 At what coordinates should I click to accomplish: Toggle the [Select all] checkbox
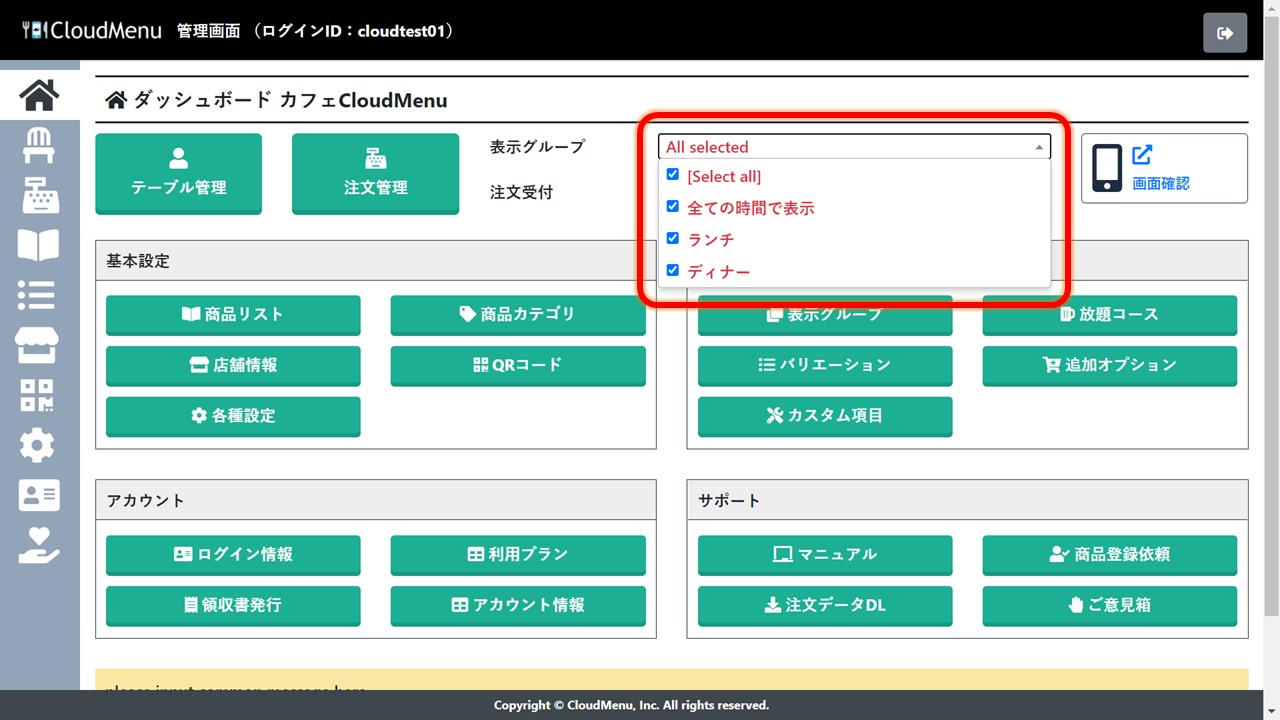click(673, 175)
